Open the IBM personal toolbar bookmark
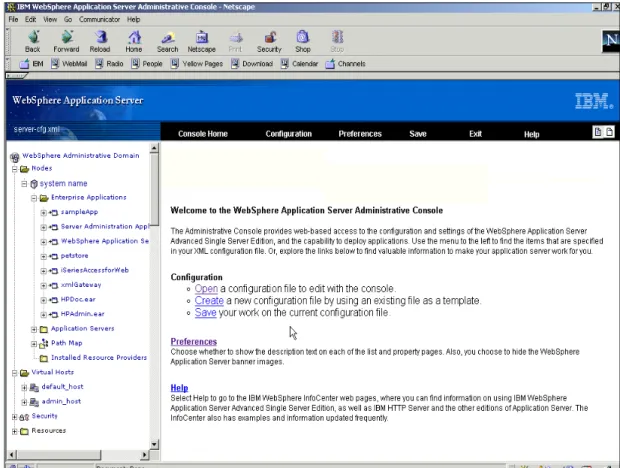This screenshot has width=620, height=468. [32, 64]
